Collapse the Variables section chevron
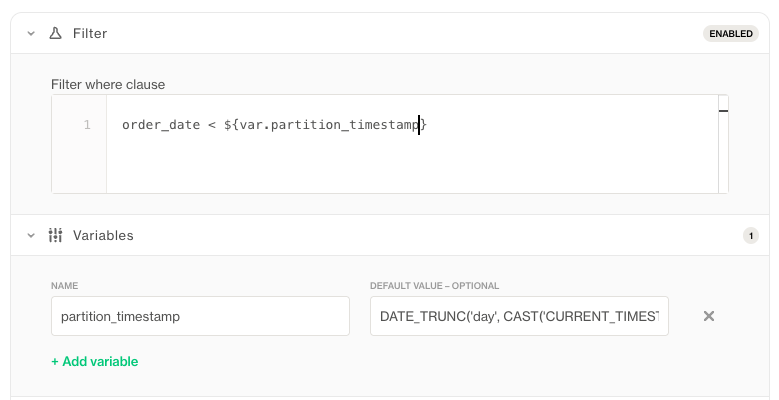Viewport: 779px width, 400px height. pos(31,236)
